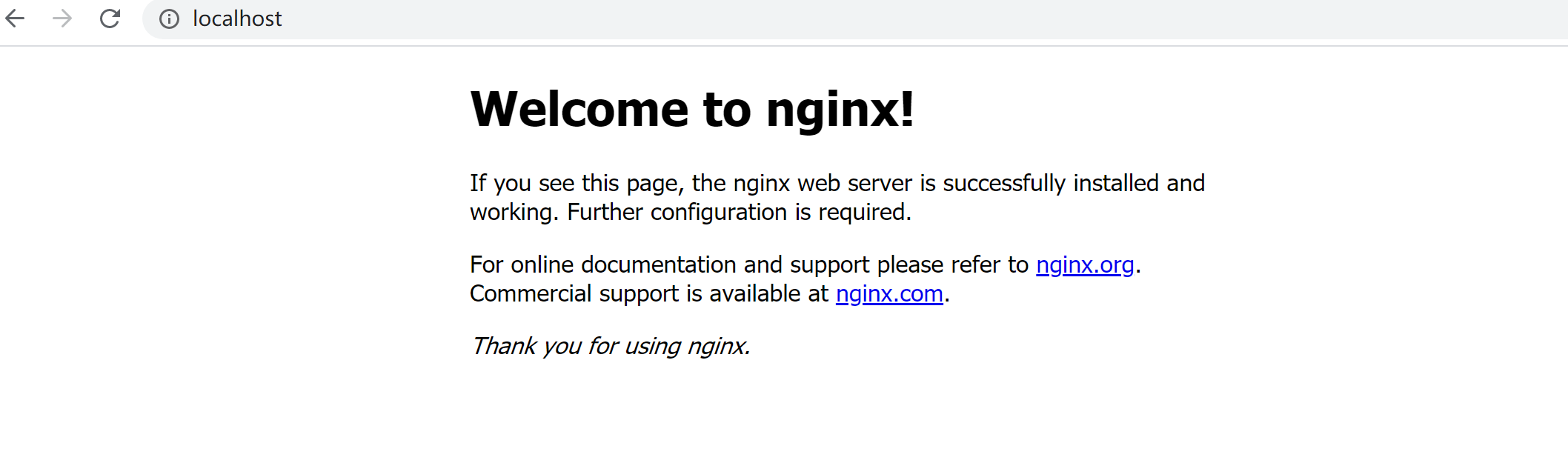Click the phrase "please refer to" before nginx.org
The width and height of the screenshot is (1568, 463).
[x=953, y=264]
